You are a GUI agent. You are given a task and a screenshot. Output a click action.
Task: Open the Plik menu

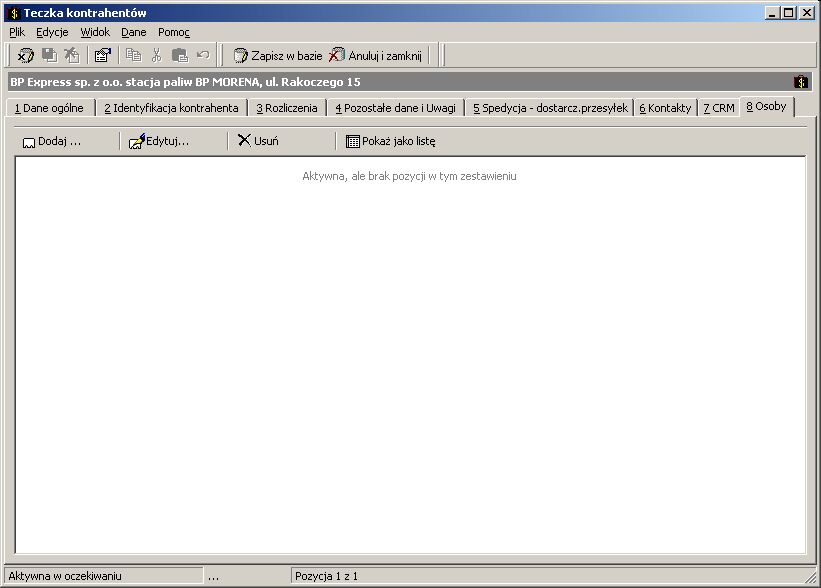tap(17, 32)
